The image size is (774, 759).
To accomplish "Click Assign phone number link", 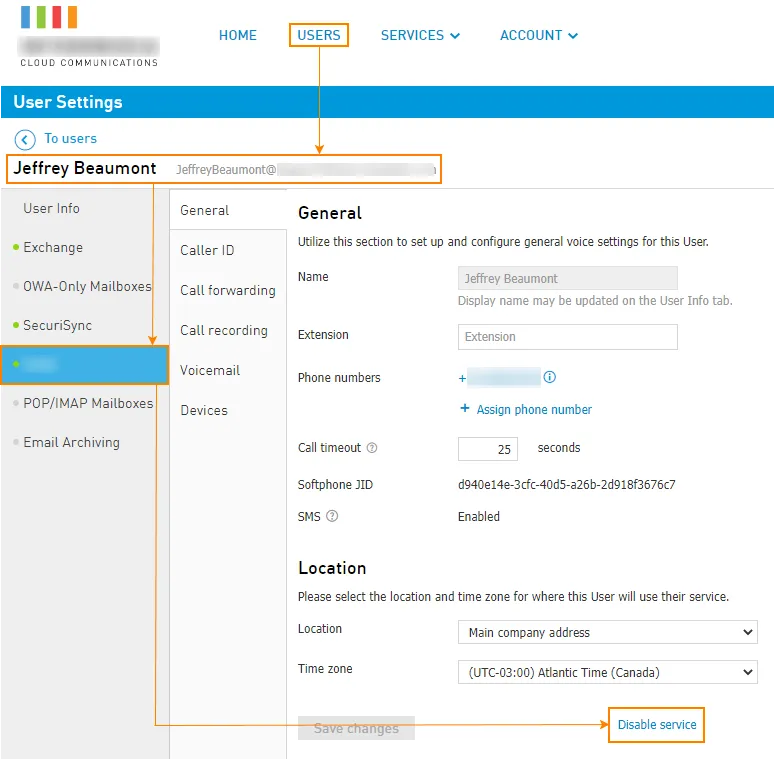I will [x=534, y=410].
